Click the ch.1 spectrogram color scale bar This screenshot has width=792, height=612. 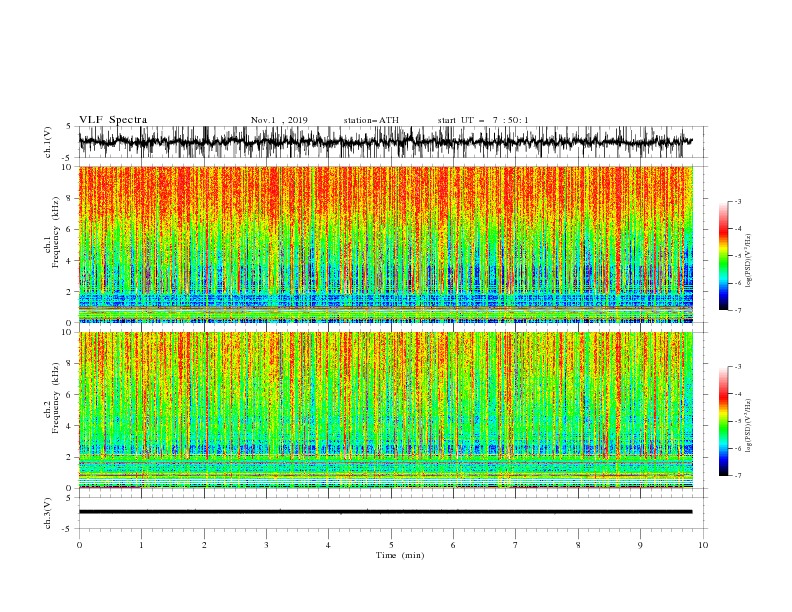click(723, 256)
